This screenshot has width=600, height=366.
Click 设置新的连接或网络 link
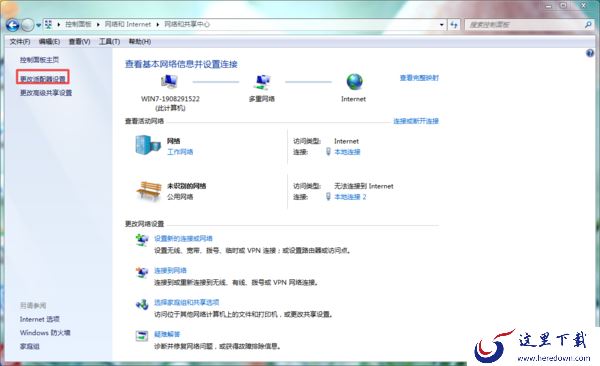coord(183,238)
